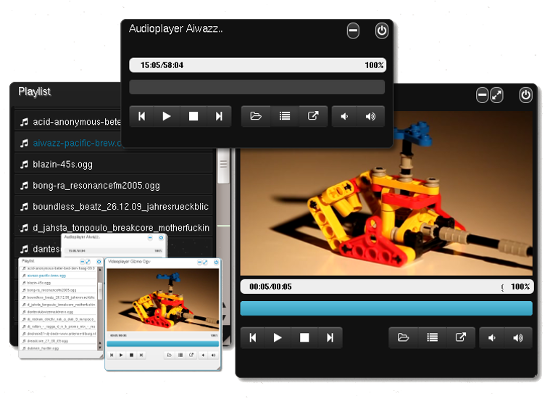The height and width of the screenshot is (399, 550).
Task: Click video time display 00:05/00:05
Action: (270, 287)
